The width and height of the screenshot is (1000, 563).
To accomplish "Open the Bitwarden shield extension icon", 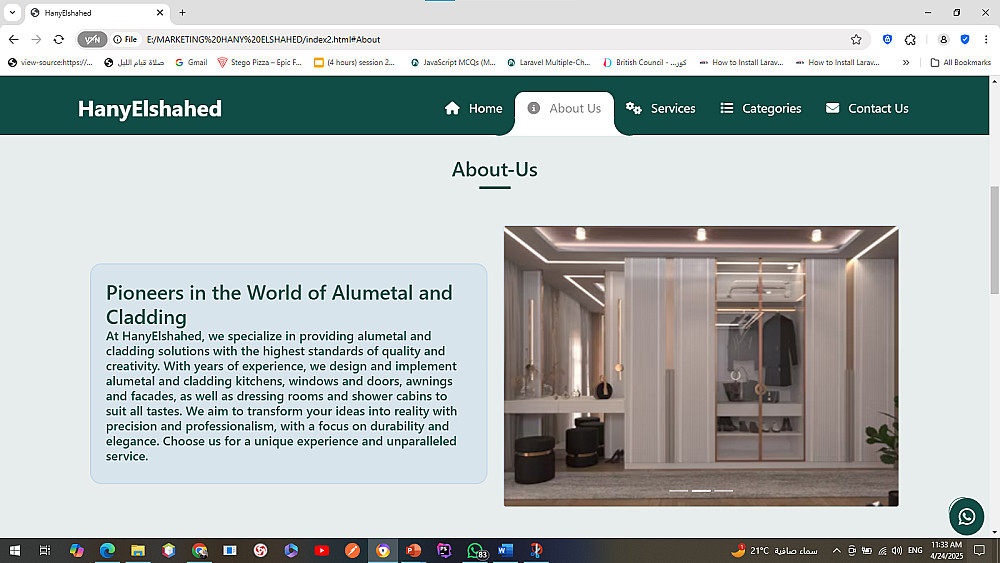I will coord(887,40).
